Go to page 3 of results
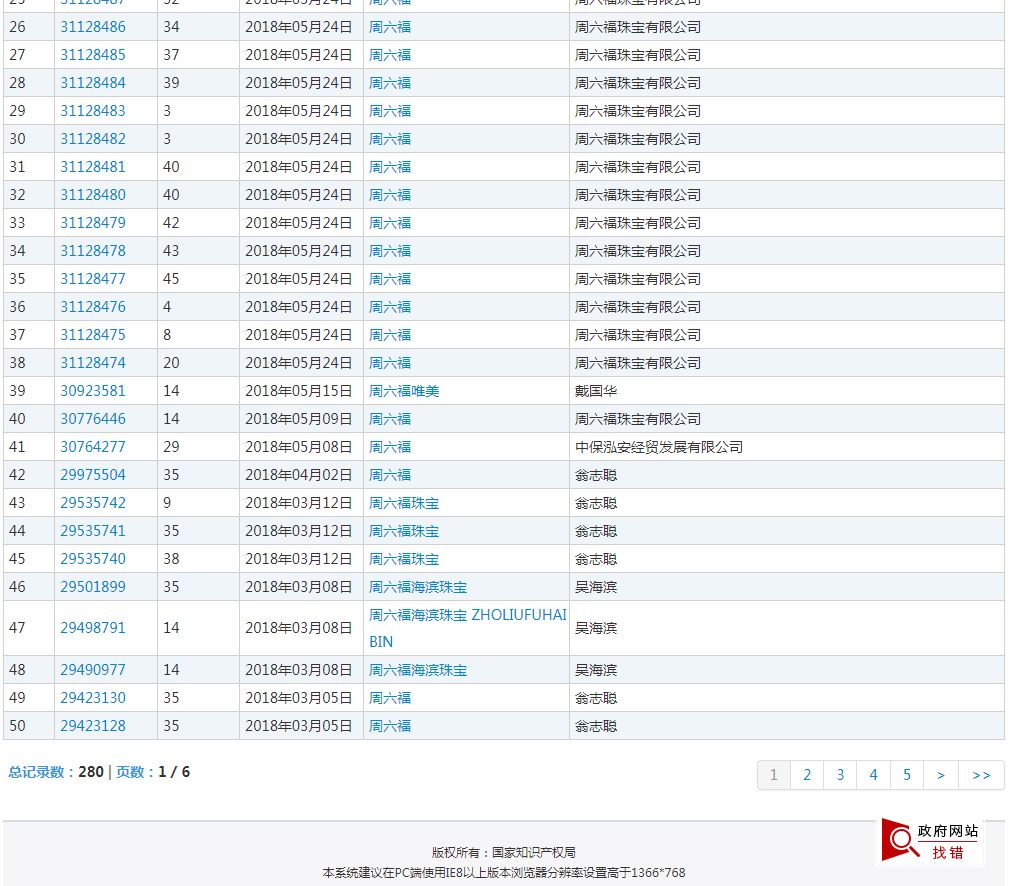Screen dimensions: 1009x886 pyautogui.click(x=840, y=775)
